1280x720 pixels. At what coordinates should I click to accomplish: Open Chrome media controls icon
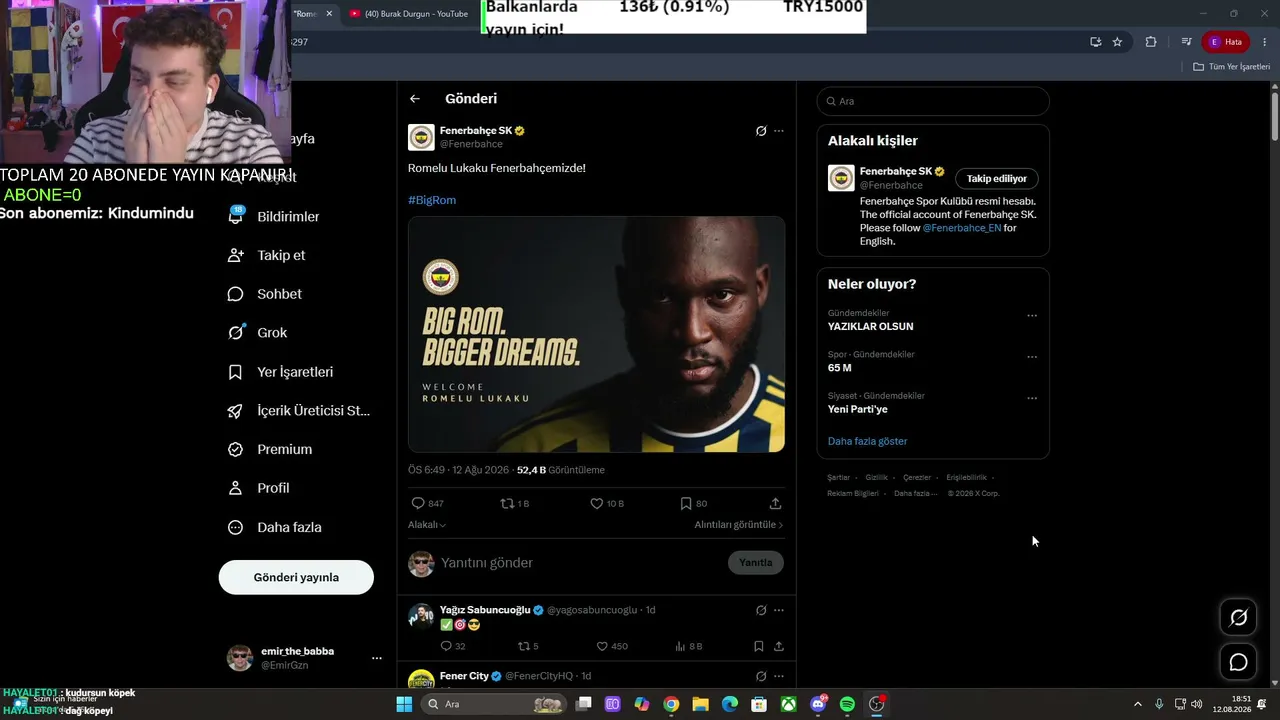click(1186, 42)
